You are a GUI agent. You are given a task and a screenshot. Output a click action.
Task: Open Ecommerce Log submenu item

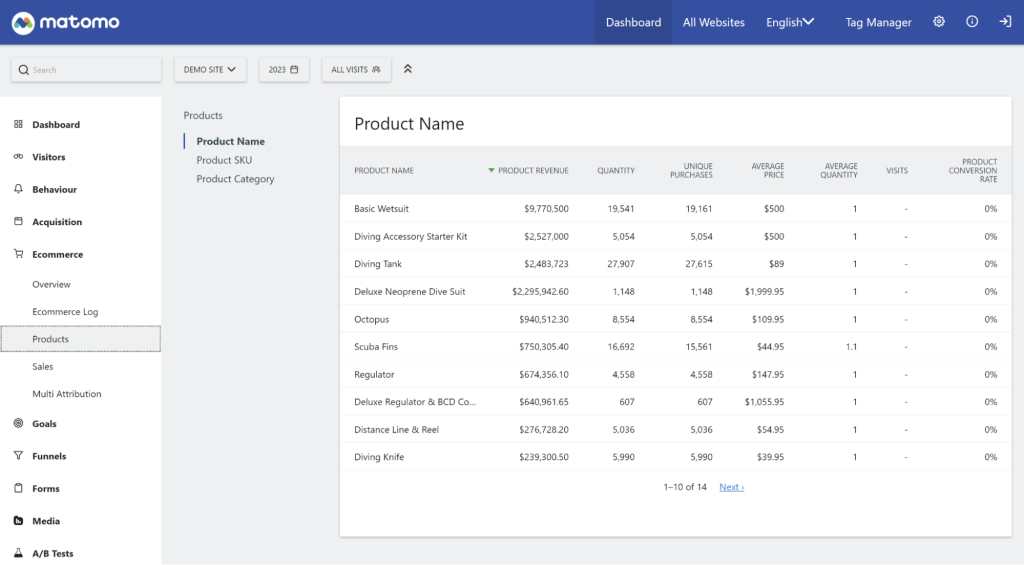pyautogui.click(x=65, y=312)
